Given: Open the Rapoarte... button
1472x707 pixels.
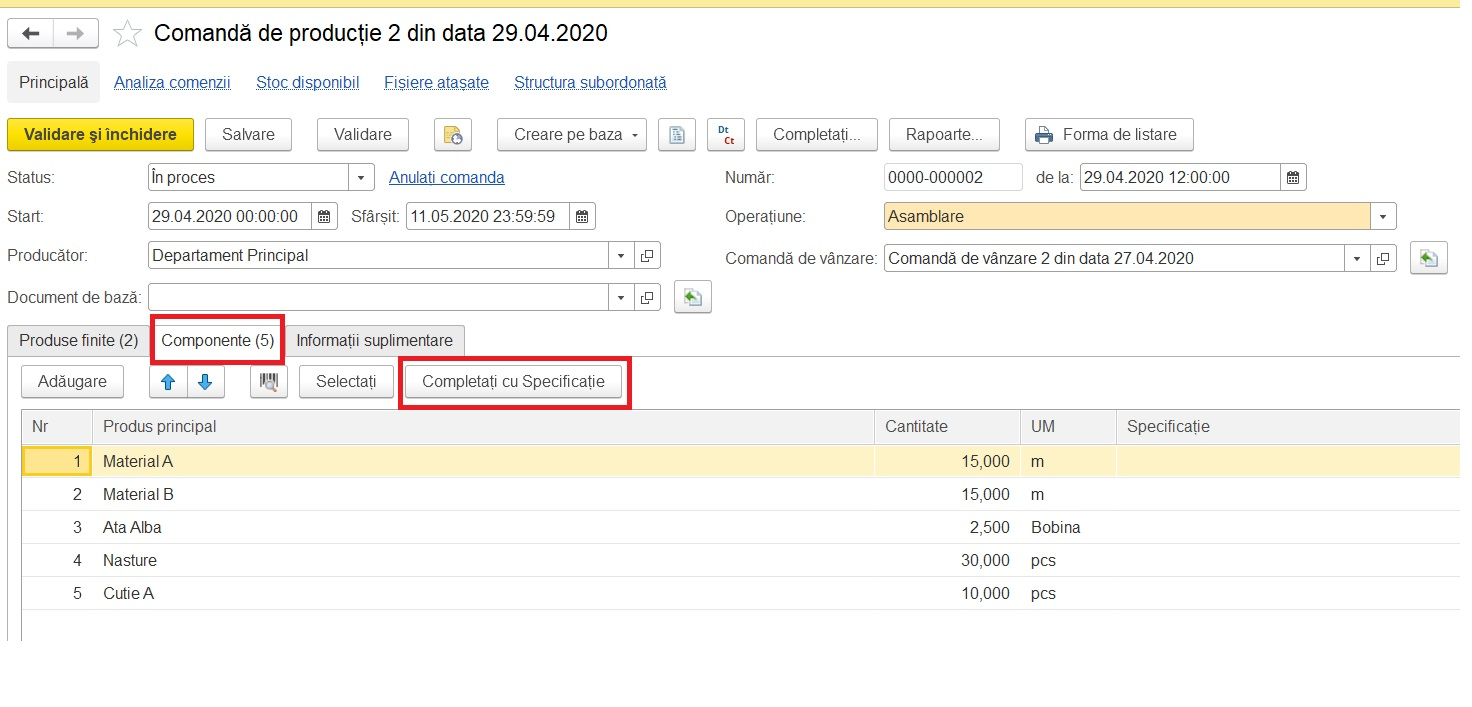Looking at the screenshot, I should click(x=945, y=135).
